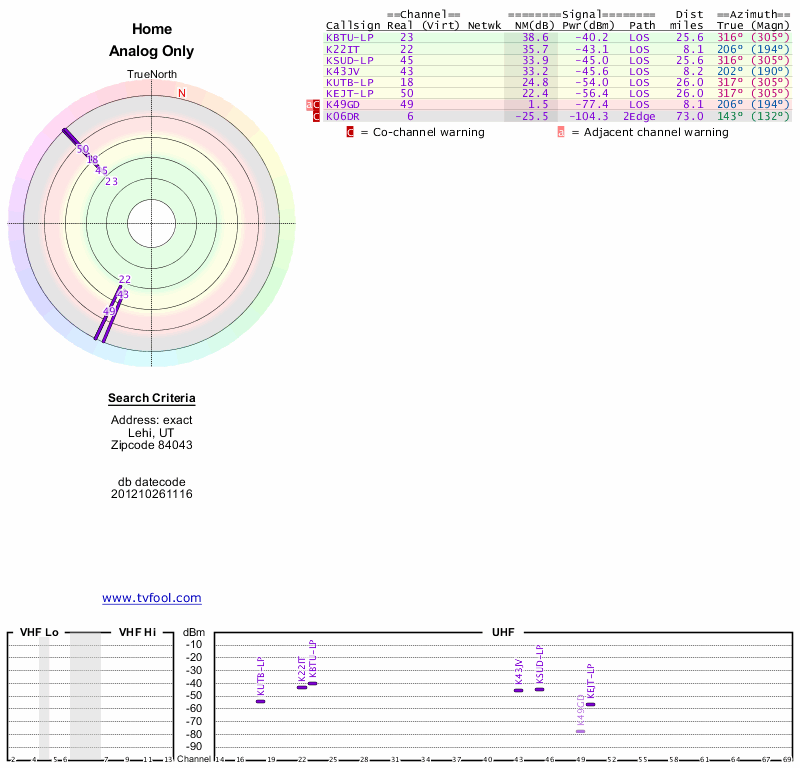Viewport: 800px width, 768px height.
Task: Click the red co-channel warning legend icon
Action: tap(350, 132)
